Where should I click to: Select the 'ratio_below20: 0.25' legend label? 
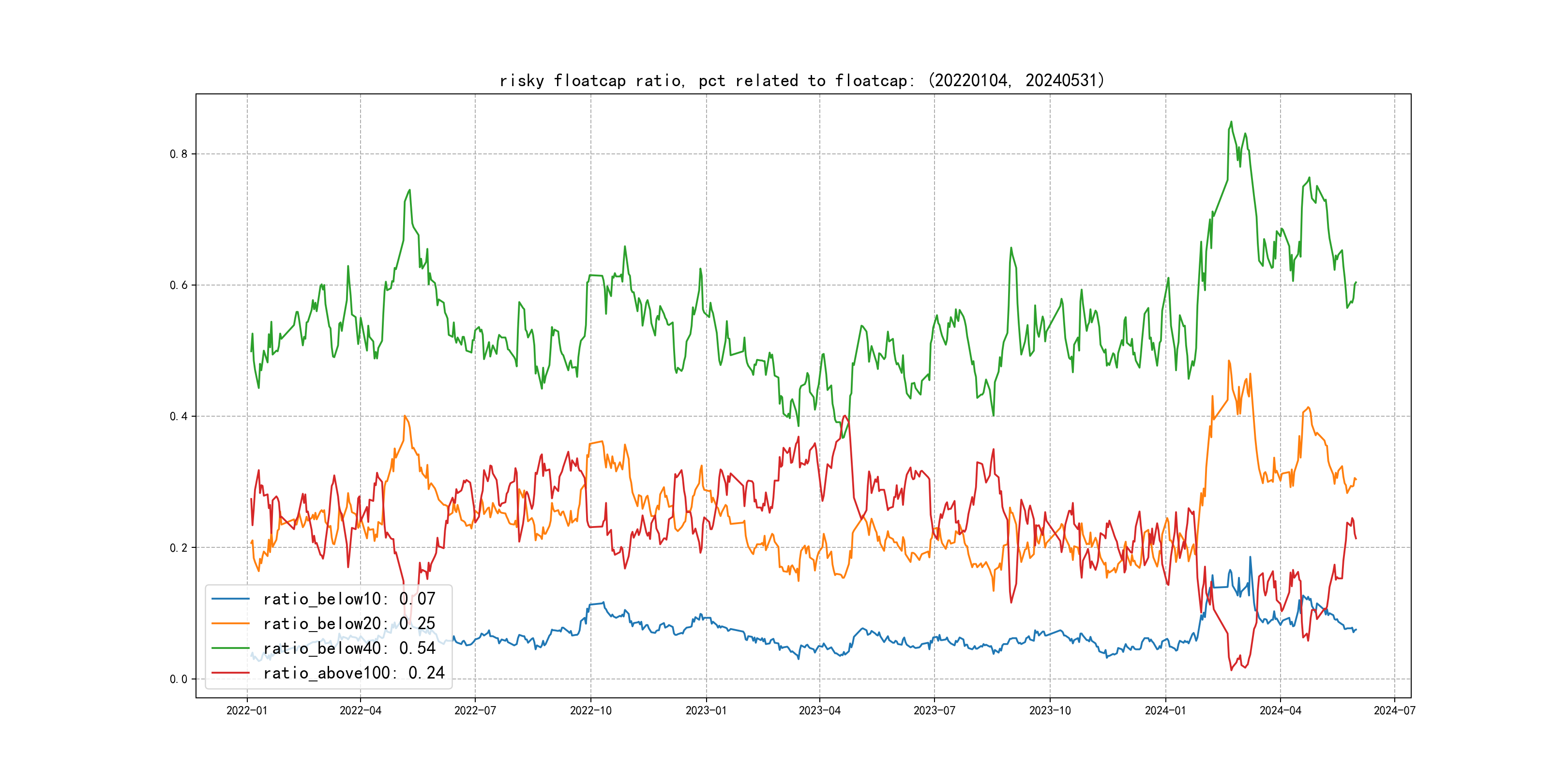tap(349, 623)
